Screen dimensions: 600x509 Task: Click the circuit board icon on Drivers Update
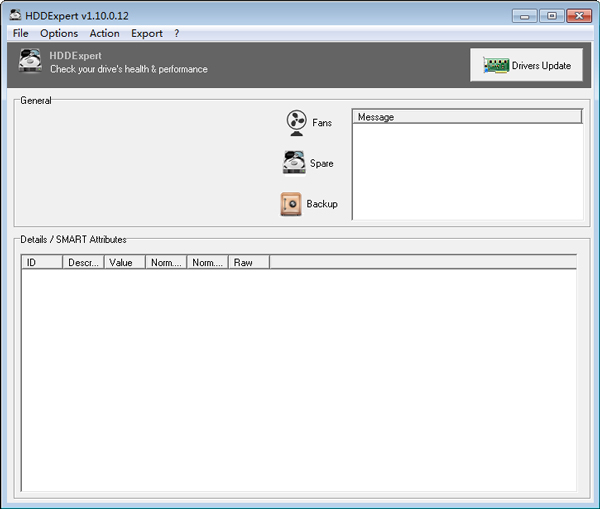(496, 65)
